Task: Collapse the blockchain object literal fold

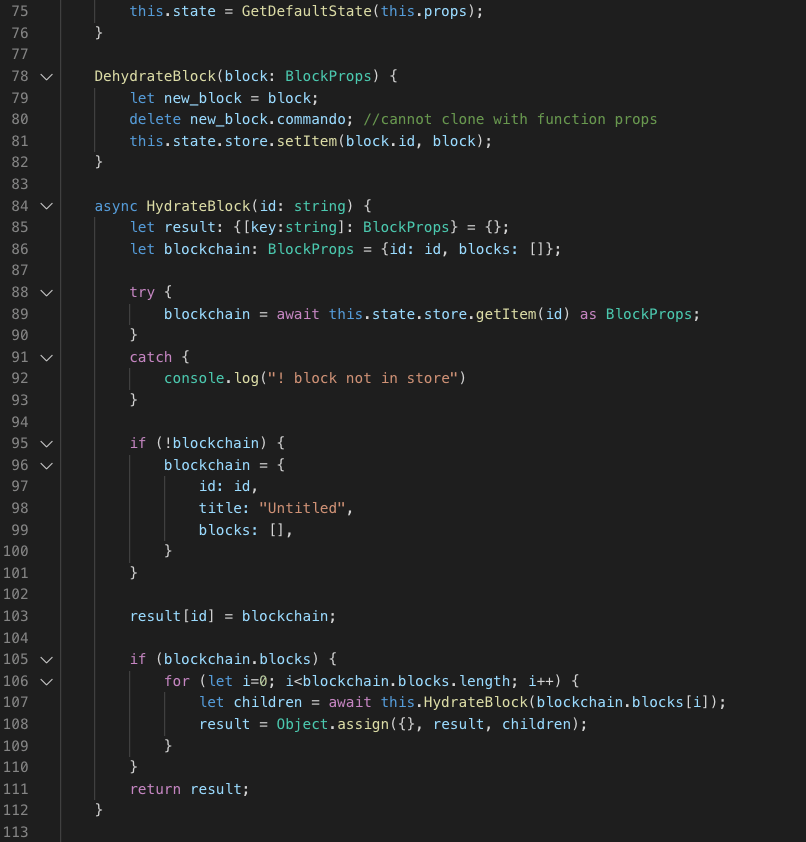Action: click(x=46, y=465)
